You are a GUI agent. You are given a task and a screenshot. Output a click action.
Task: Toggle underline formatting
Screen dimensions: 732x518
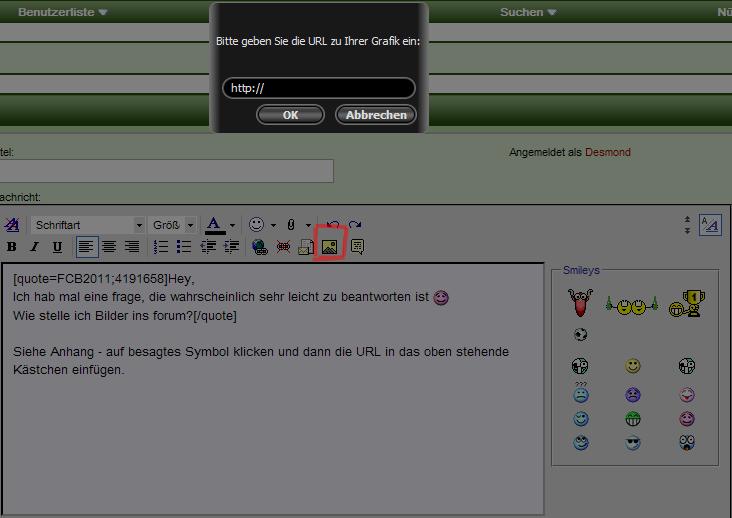(57, 246)
